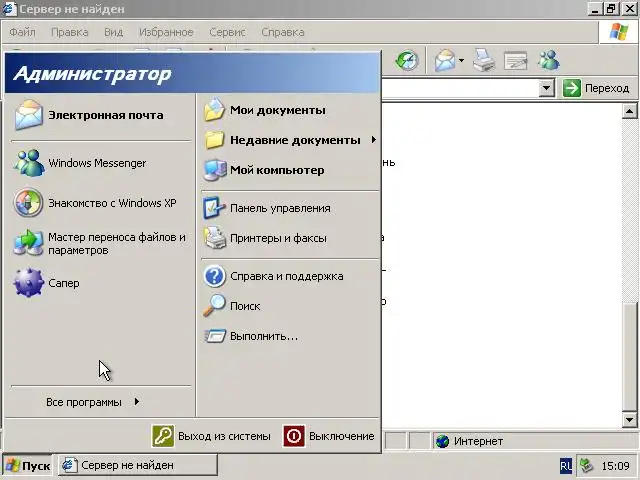The height and width of the screenshot is (480, 640).
Task: Click the Mail envelope toolbar icon
Action: pos(445,61)
